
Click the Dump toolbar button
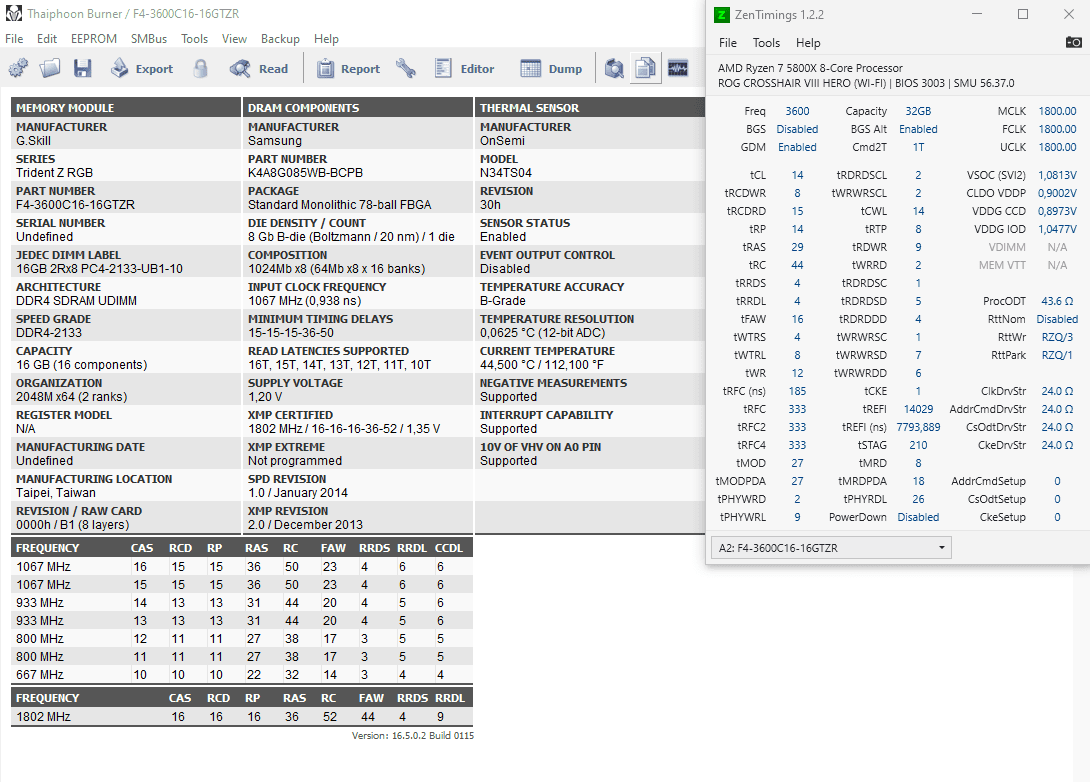551,68
